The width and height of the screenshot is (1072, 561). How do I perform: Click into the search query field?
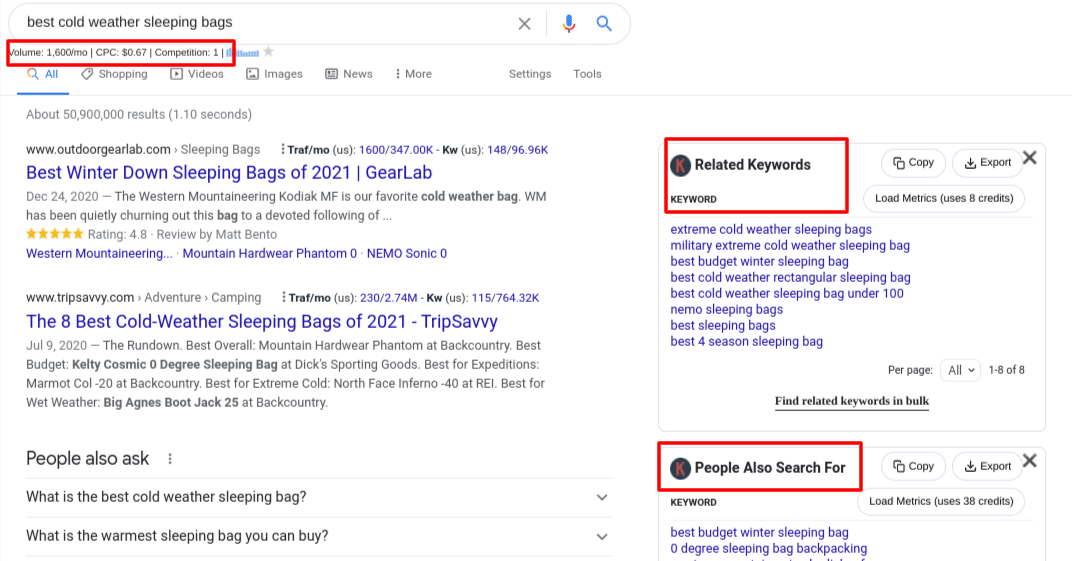[x=267, y=23]
